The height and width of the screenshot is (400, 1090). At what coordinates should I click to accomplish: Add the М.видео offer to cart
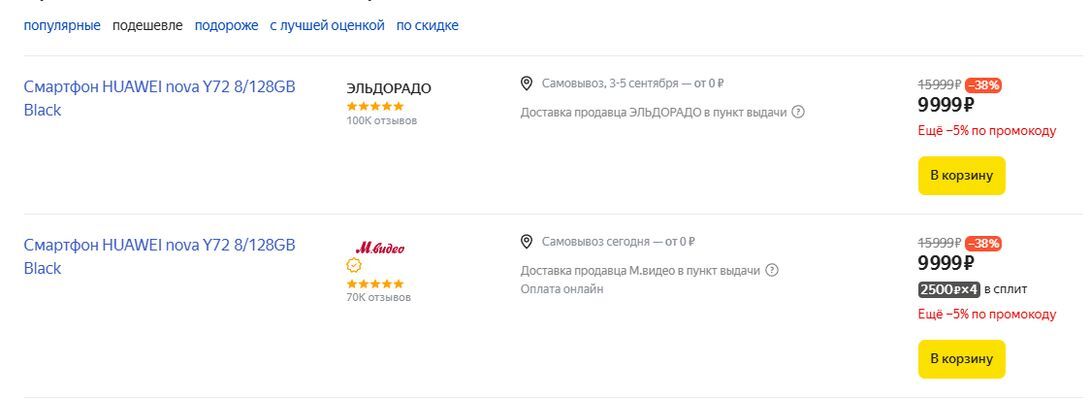coord(961,359)
